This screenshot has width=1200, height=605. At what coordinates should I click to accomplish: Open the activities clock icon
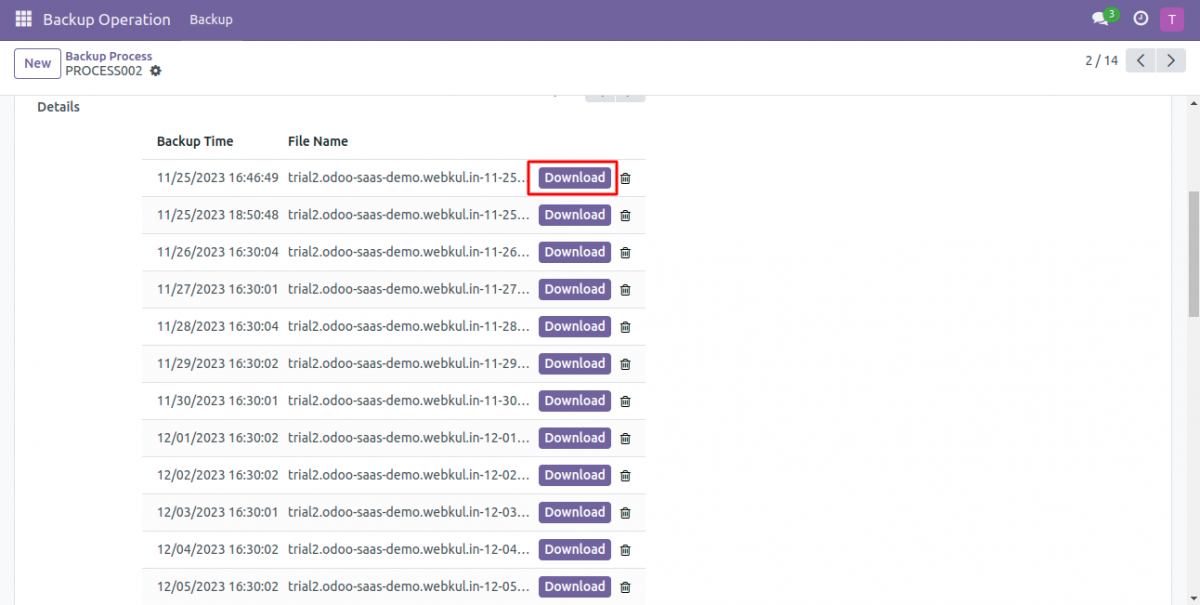coord(1139,18)
